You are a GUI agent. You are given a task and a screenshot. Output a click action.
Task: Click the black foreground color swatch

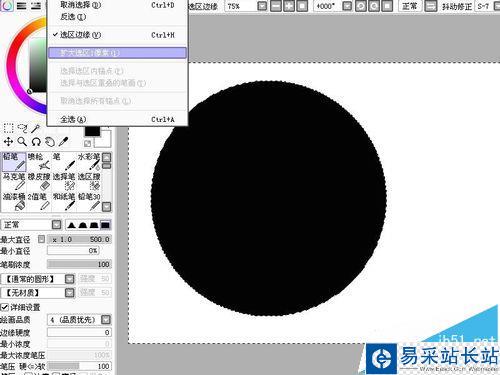click(92, 131)
